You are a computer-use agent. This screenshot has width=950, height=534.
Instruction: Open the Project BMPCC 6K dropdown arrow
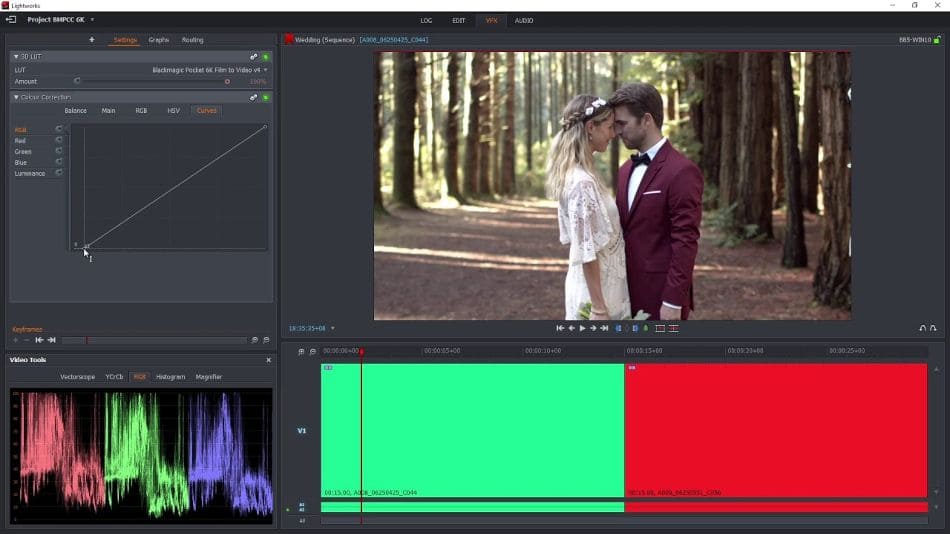92,19
